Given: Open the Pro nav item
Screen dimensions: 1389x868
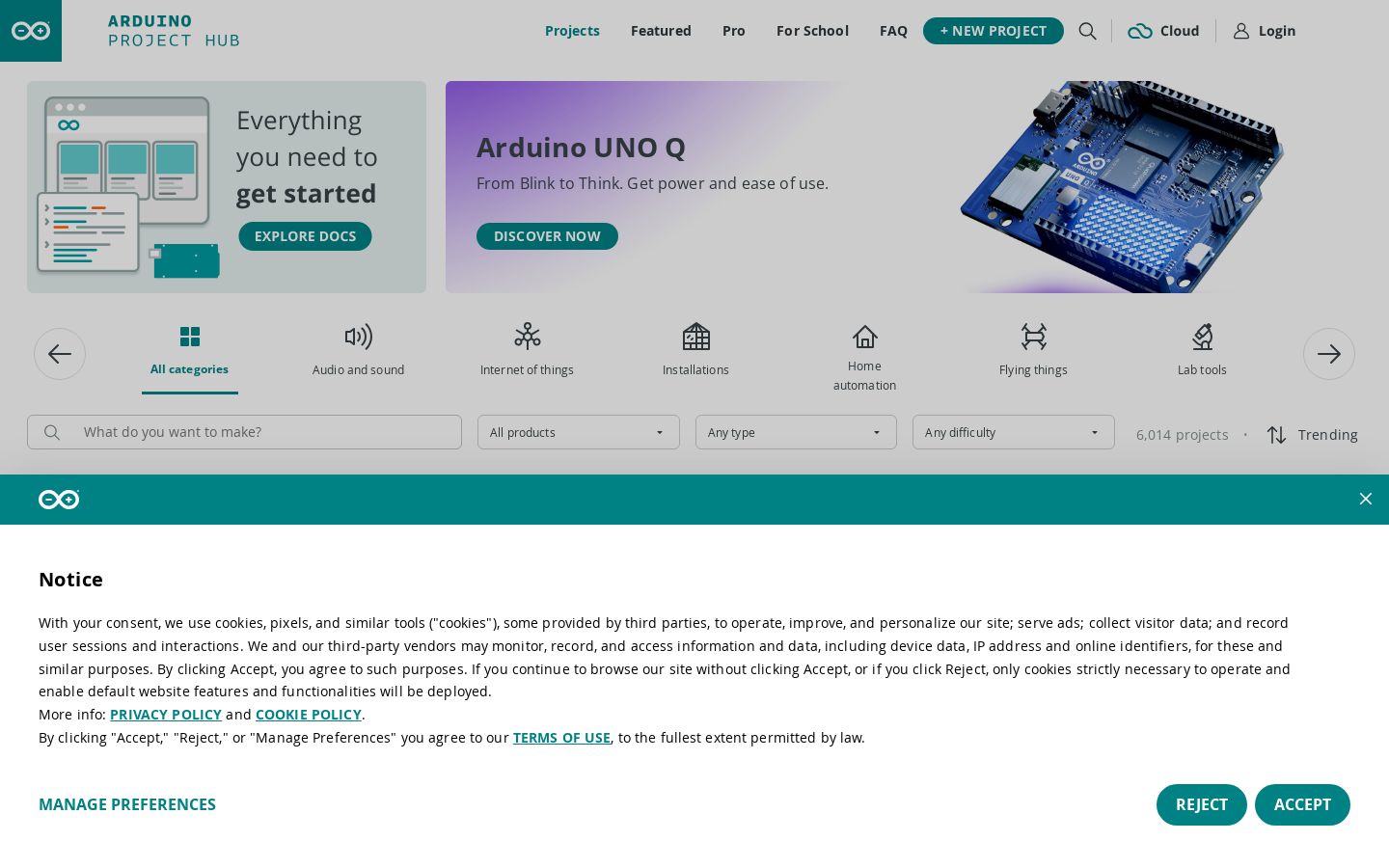Looking at the screenshot, I should [x=734, y=31].
